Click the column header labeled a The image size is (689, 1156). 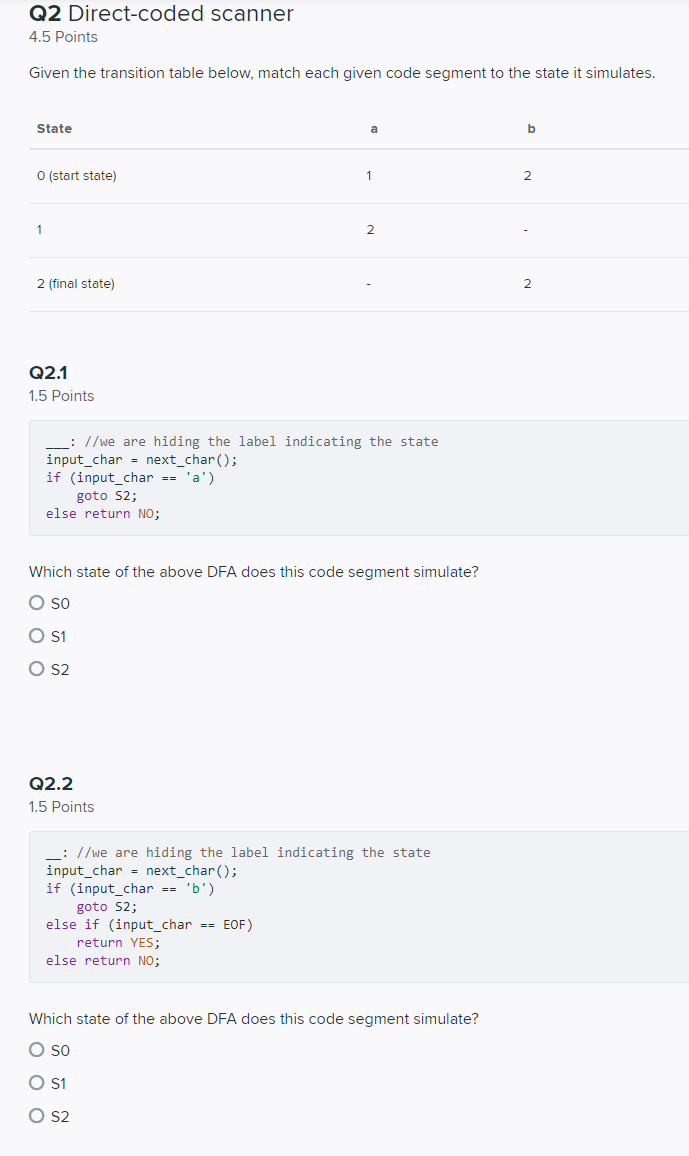tap(373, 128)
